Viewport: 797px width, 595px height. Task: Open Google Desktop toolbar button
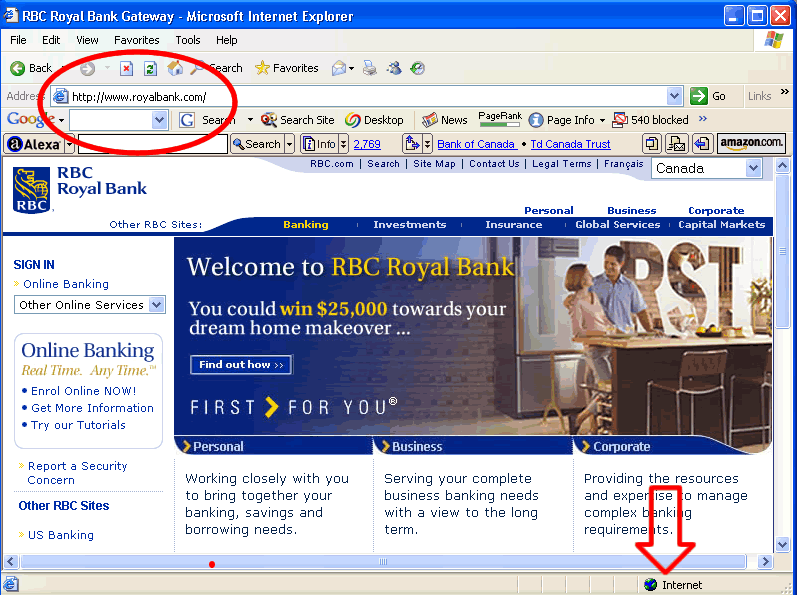click(374, 120)
